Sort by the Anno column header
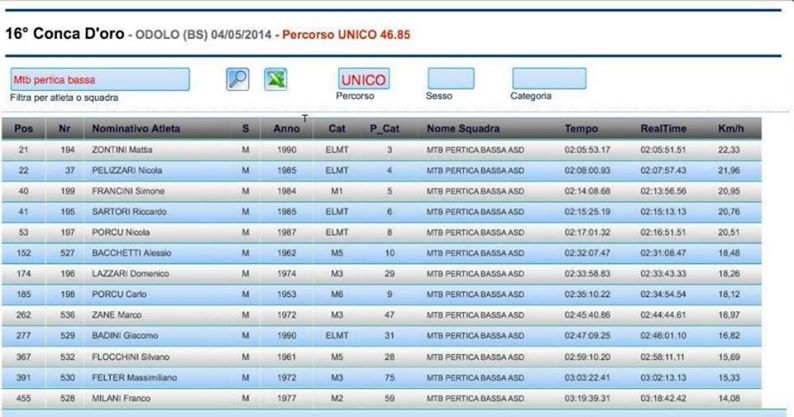Image resolution: width=794 pixels, height=417 pixels. 286,129
